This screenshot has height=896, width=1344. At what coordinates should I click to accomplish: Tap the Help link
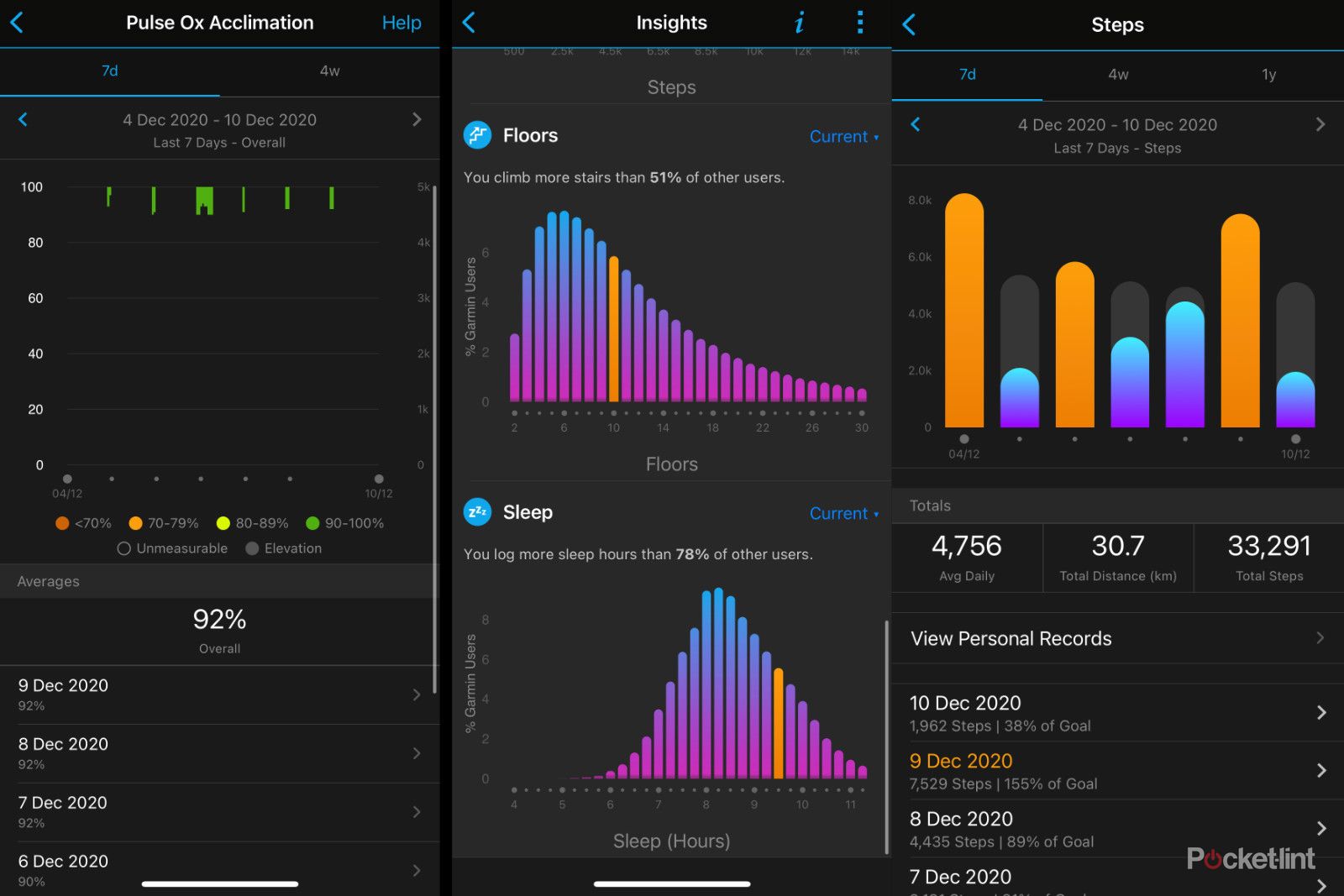pos(402,23)
